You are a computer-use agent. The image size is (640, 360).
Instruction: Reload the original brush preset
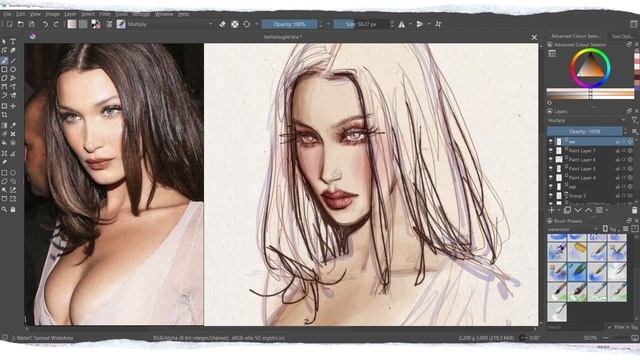(x=247, y=24)
